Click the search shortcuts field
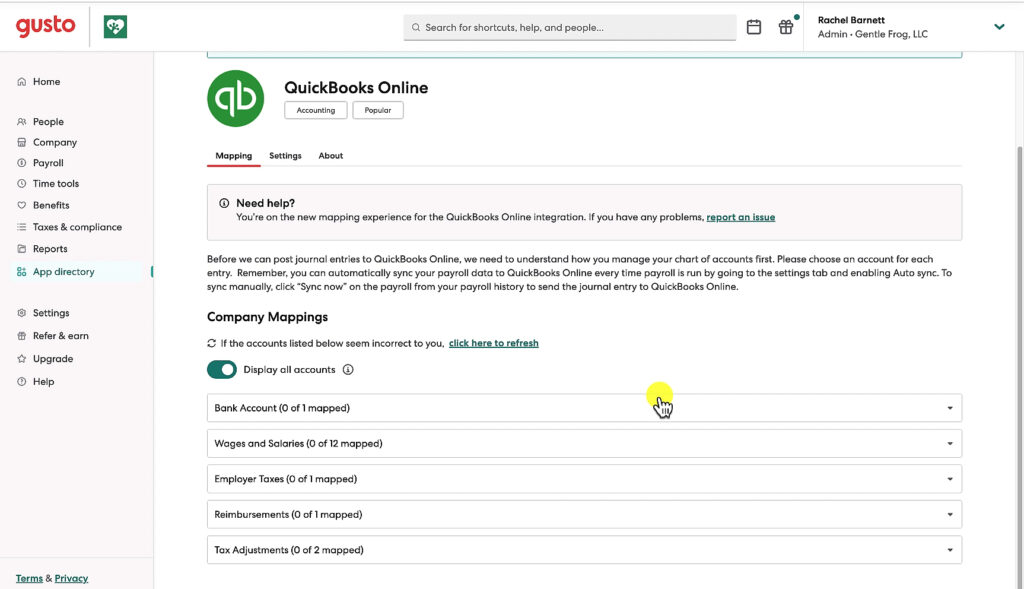1024x589 pixels. pyautogui.click(x=570, y=27)
